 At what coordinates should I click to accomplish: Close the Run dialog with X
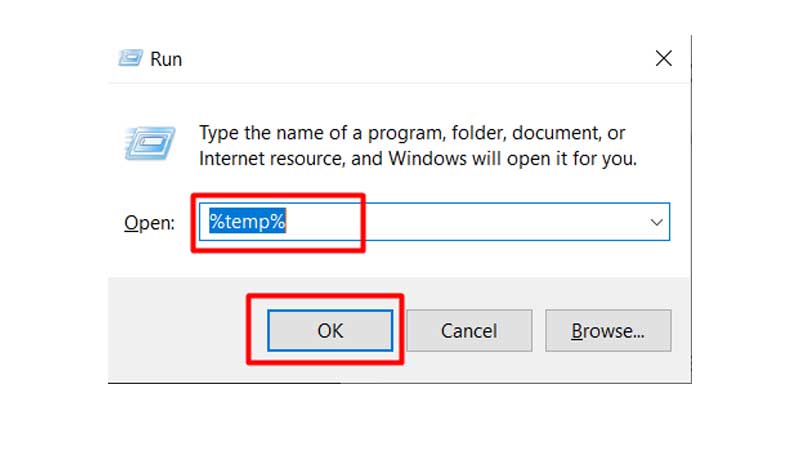[663, 59]
